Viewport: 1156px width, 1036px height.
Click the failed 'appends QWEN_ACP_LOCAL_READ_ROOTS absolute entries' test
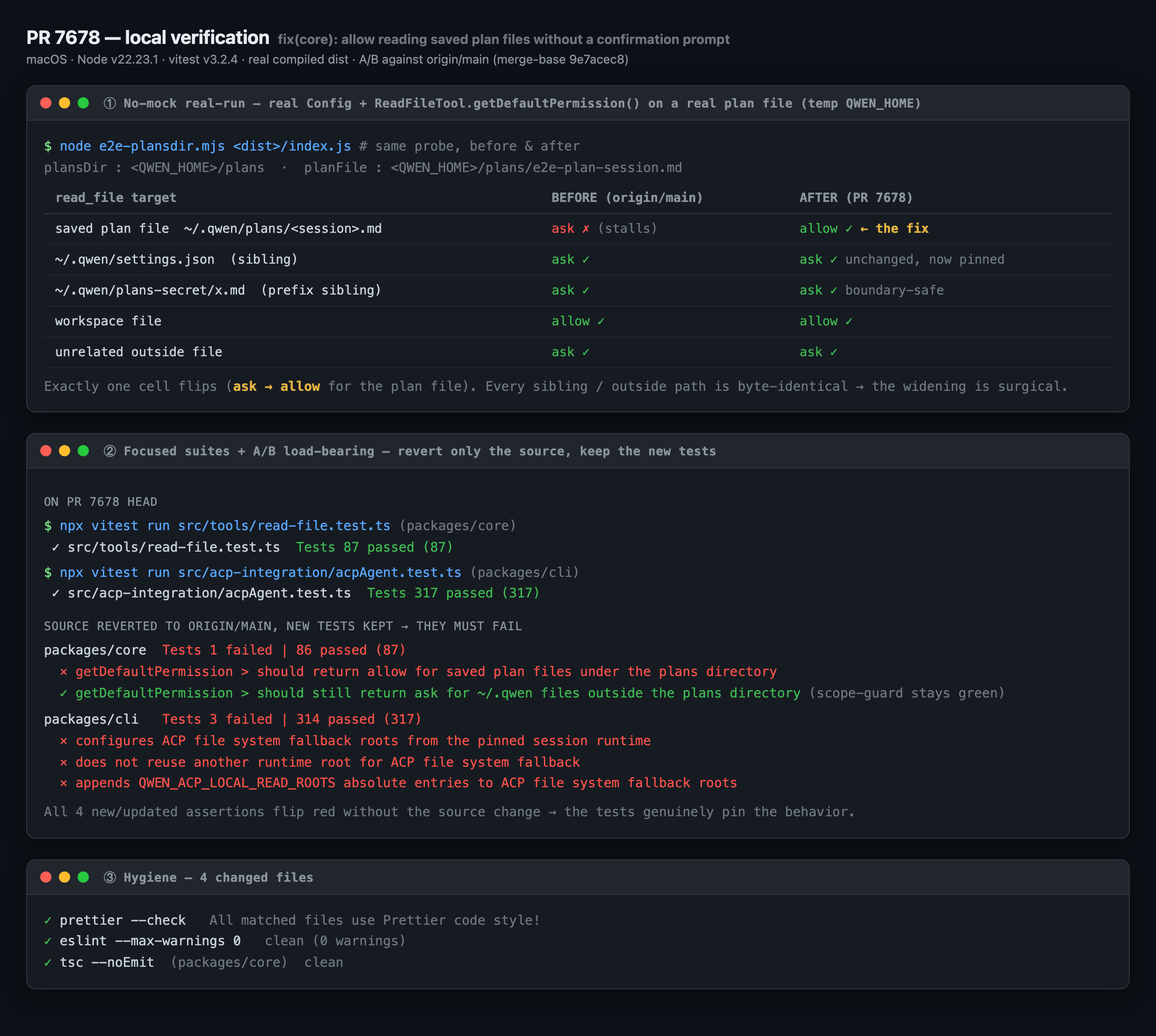(398, 783)
